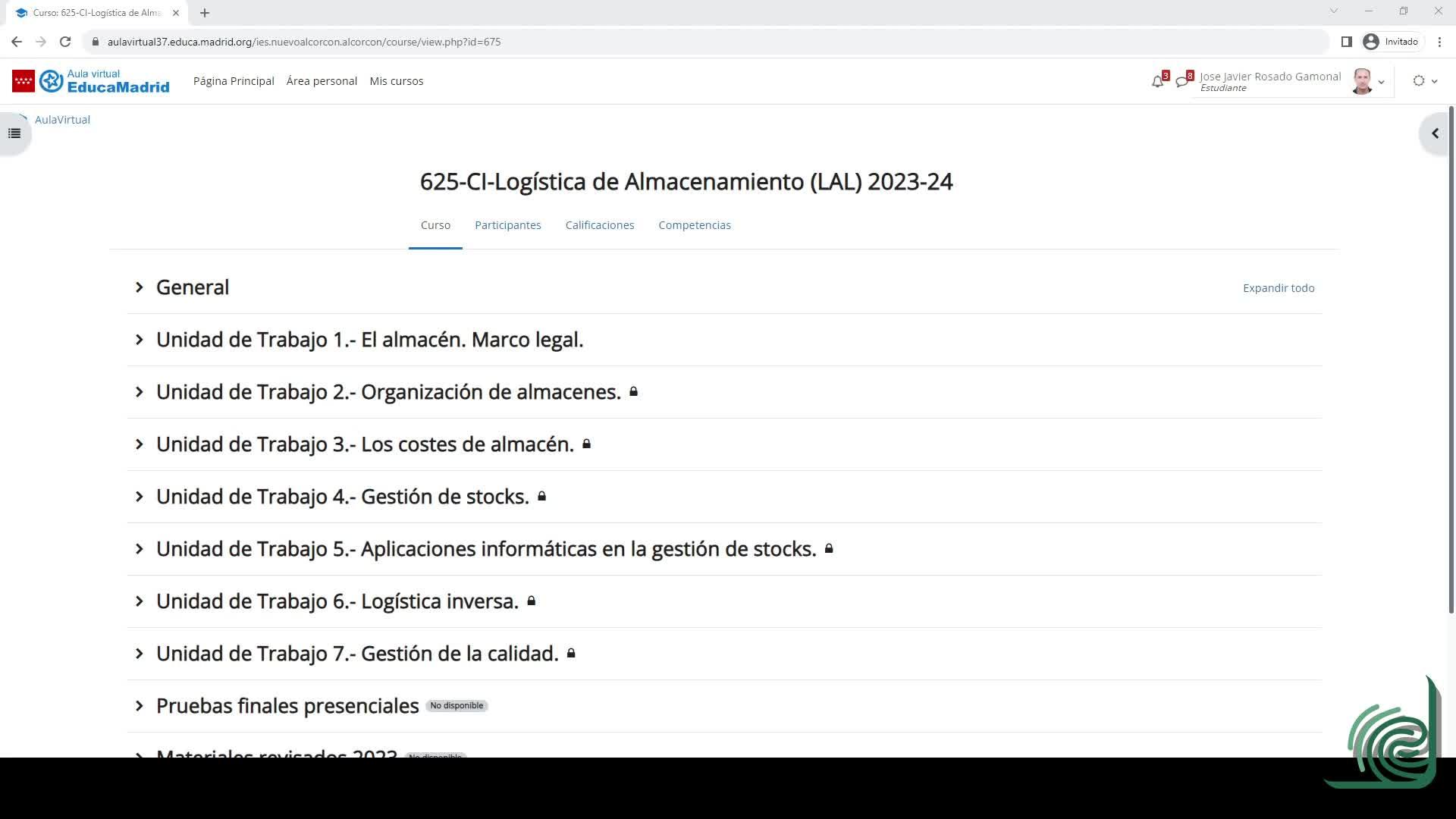This screenshot has width=1456, height=819.
Task: Go to Mis cursos
Action: (x=396, y=81)
